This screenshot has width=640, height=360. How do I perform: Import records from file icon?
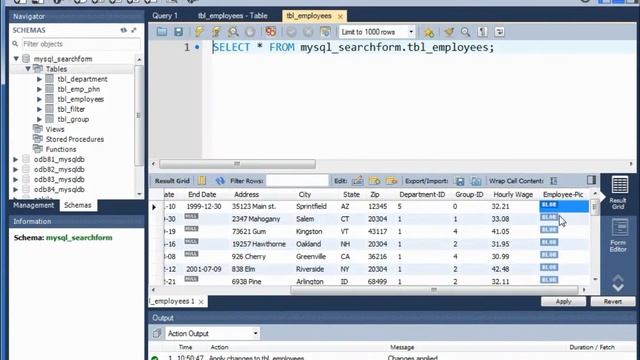[476, 181]
